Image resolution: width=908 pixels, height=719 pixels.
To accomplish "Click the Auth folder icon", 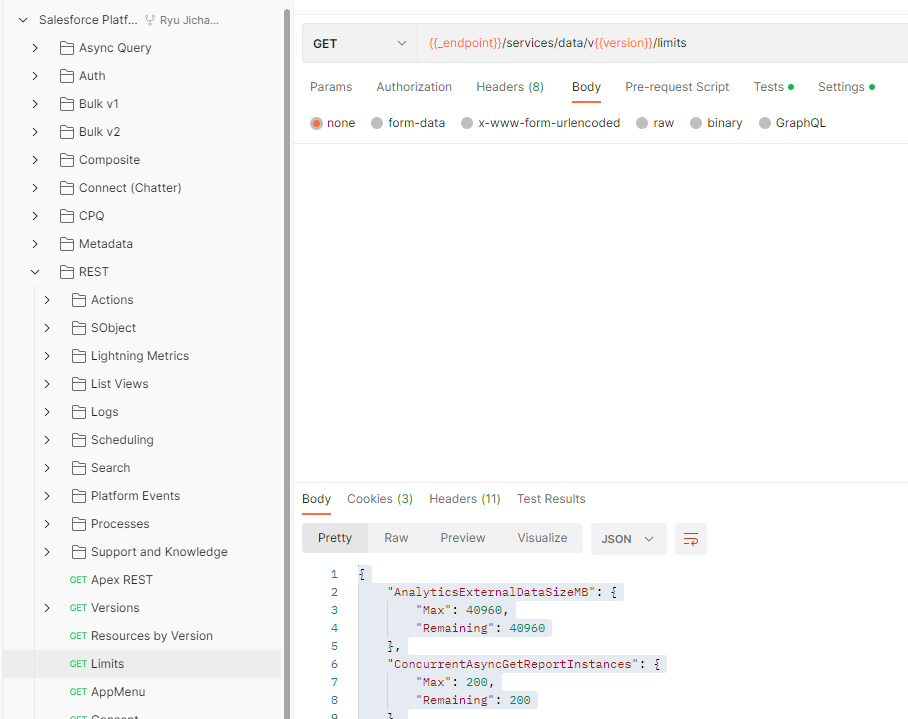I will pos(67,76).
